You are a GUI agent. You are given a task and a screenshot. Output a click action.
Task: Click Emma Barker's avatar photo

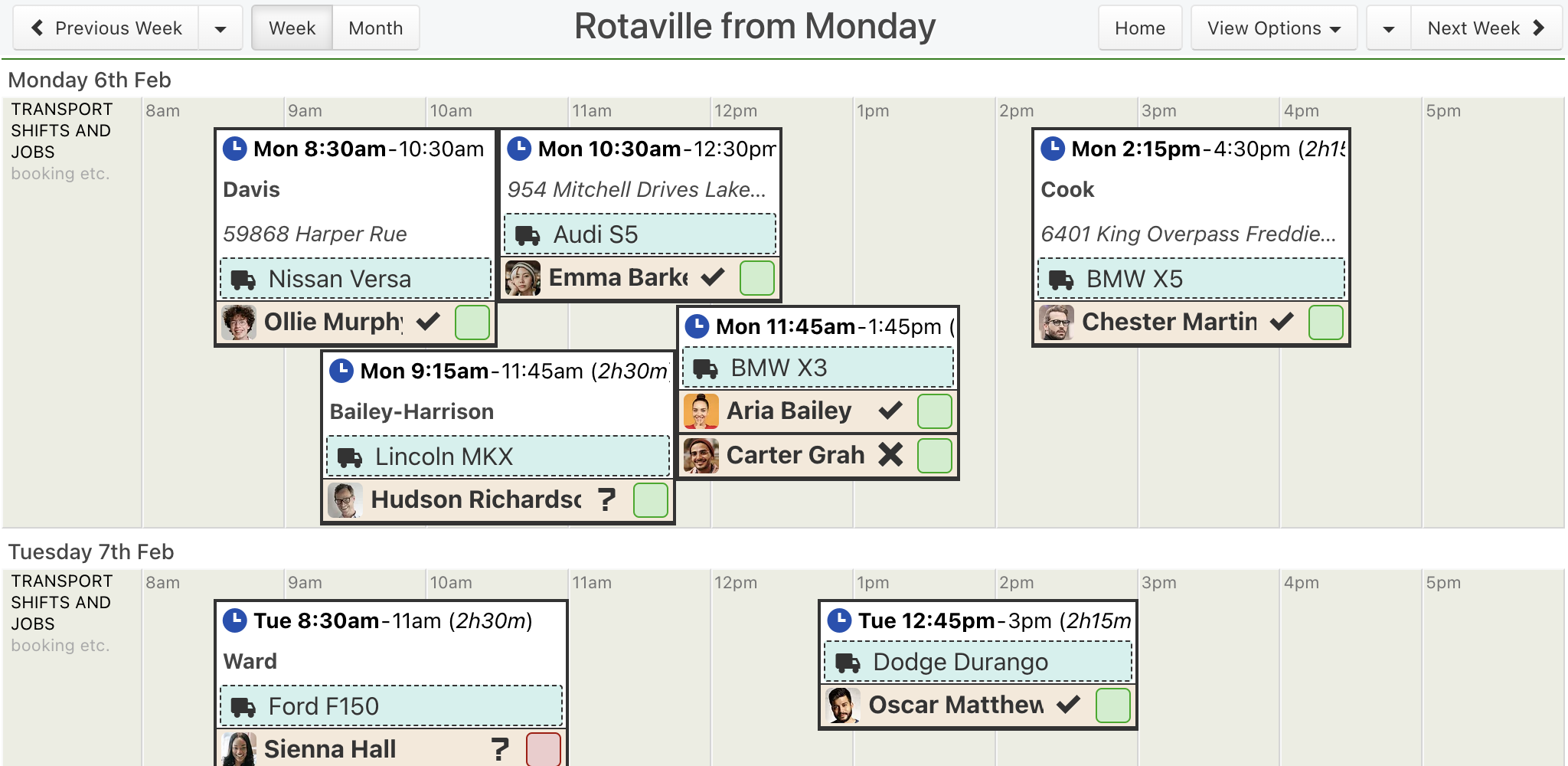pos(523,278)
